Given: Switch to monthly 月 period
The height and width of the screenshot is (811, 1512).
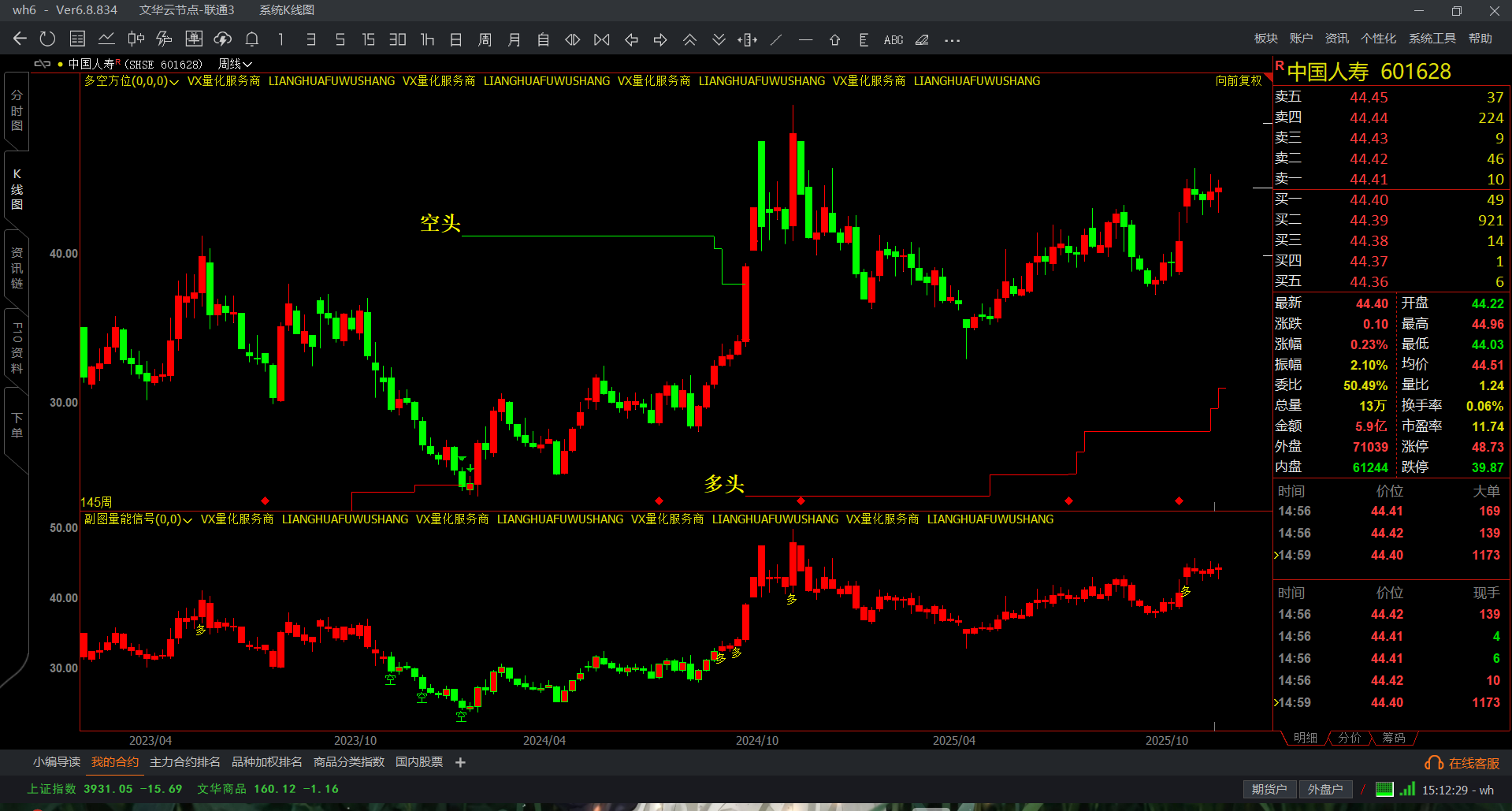Looking at the screenshot, I should [x=515, y=39].
